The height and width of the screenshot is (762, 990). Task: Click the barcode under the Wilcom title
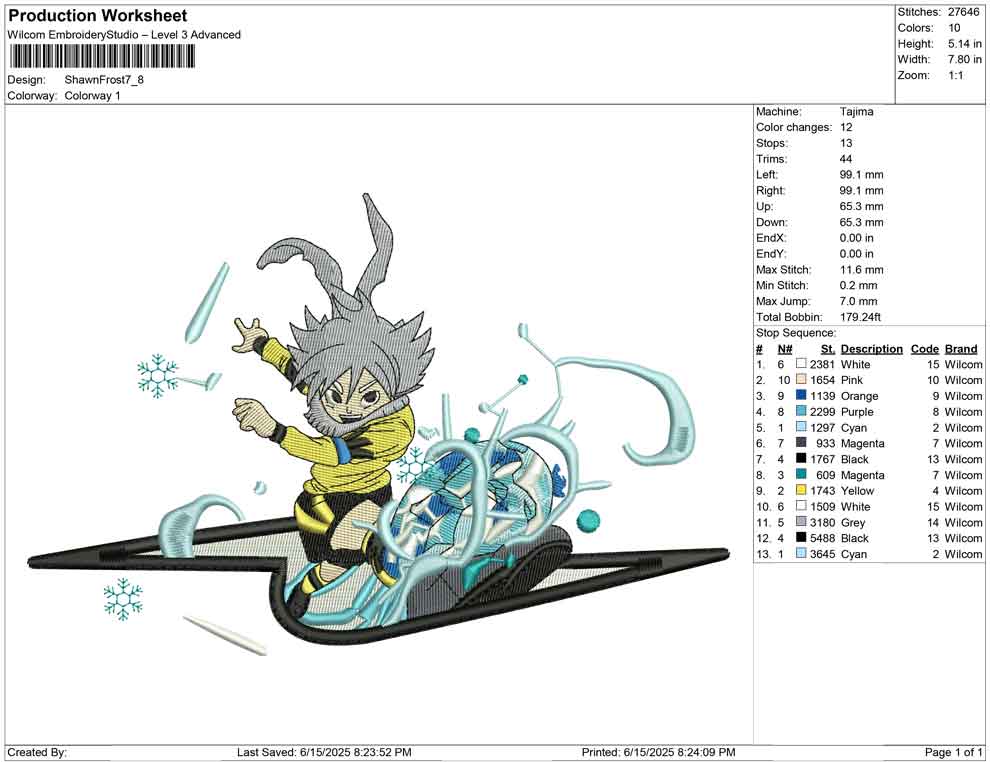tap(102, 57)
